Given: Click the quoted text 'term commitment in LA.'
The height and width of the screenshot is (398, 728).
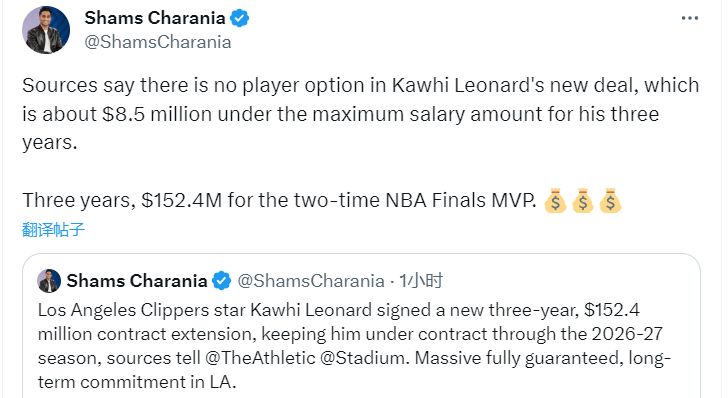Looking at the screenshot, I should (137, 382).
